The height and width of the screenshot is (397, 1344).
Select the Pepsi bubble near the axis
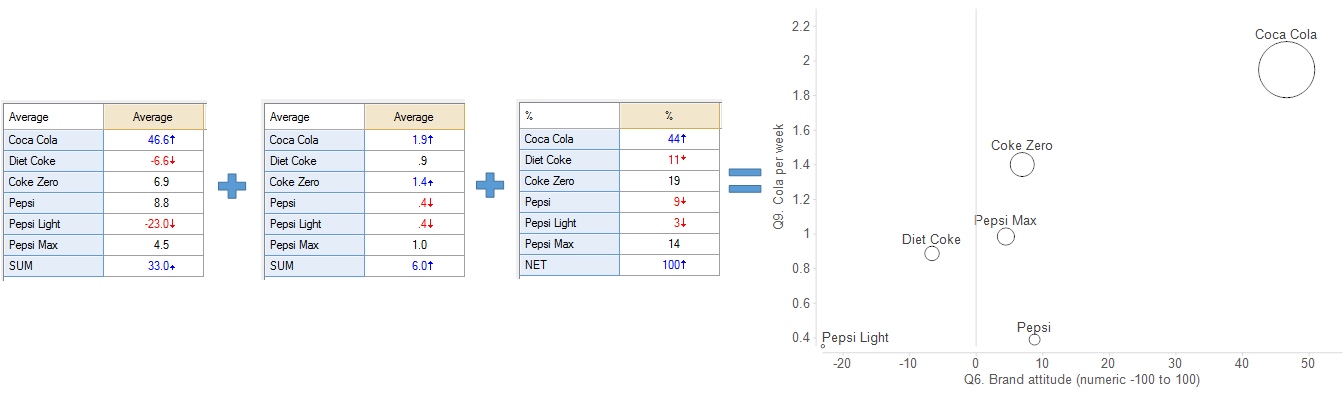(x=1034, y=340)
